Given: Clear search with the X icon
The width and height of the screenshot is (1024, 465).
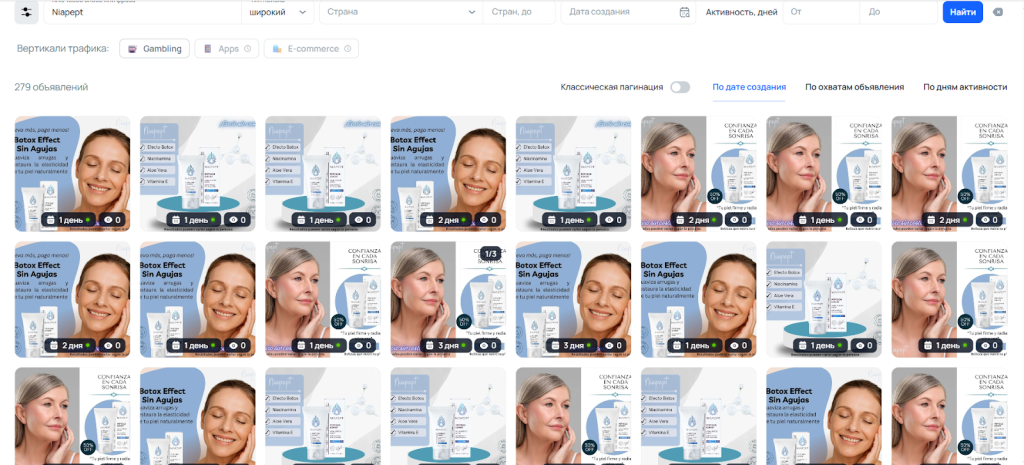Looking at the screenshot, I should click(997, 12).
